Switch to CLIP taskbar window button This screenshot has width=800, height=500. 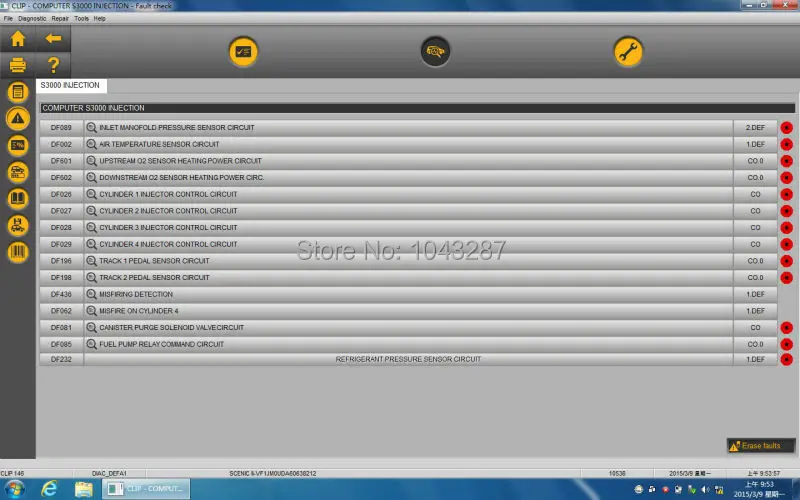click(146, 489)
